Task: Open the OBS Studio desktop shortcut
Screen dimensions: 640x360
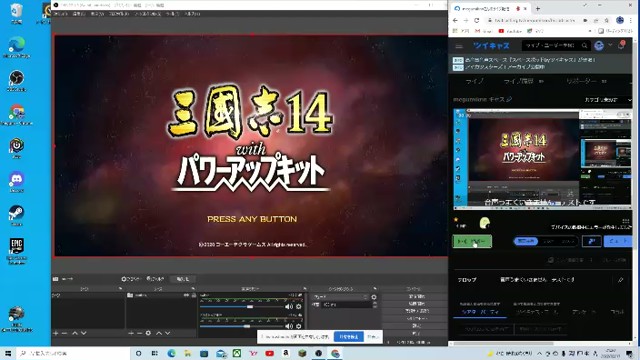Action: pos(16,80)
